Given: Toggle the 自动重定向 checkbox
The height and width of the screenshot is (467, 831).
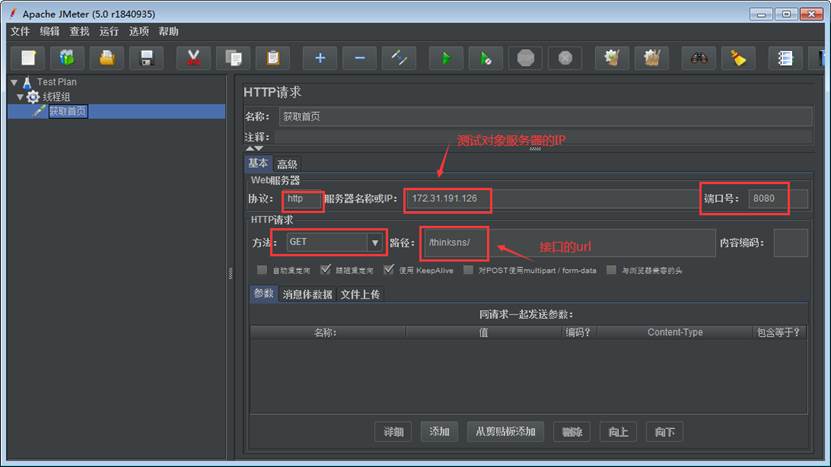Looking at the screenshot, I should coord(262,270).
